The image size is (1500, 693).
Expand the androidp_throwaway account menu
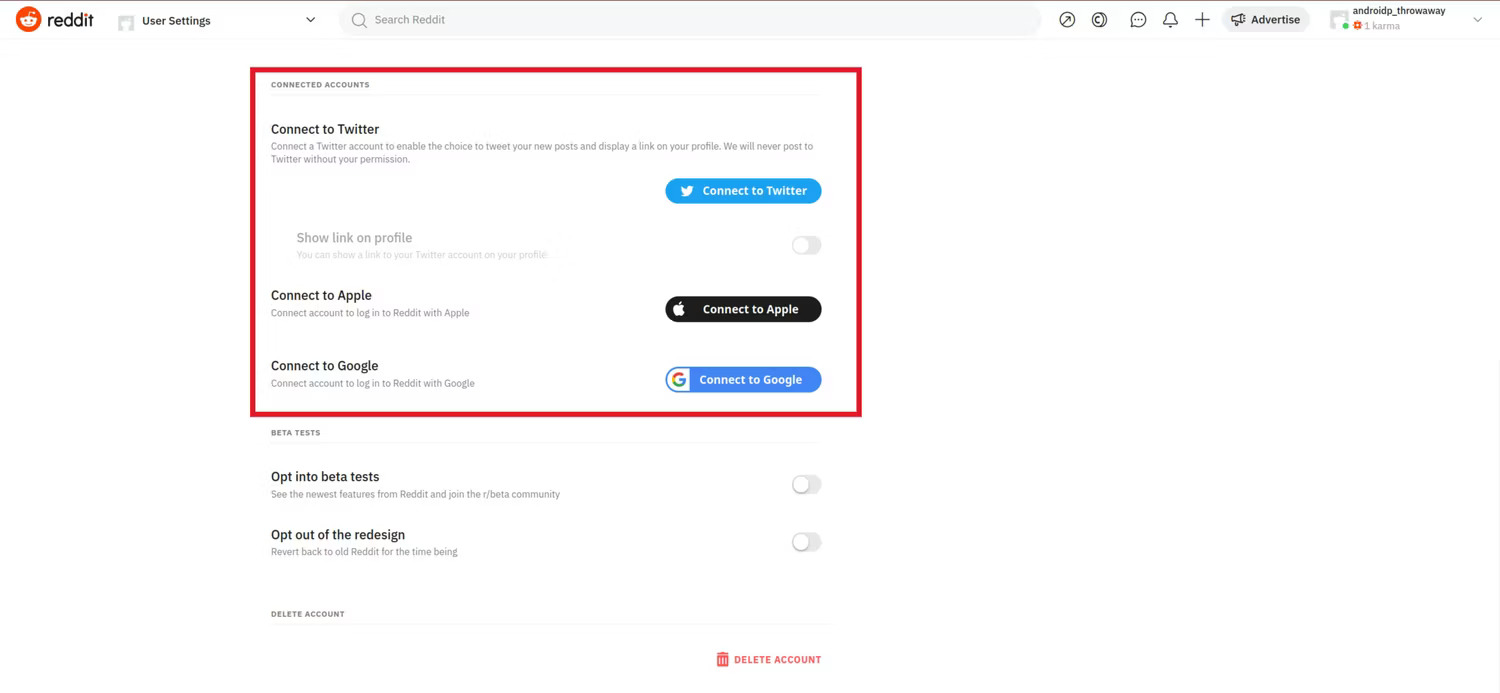[1406, 20]
